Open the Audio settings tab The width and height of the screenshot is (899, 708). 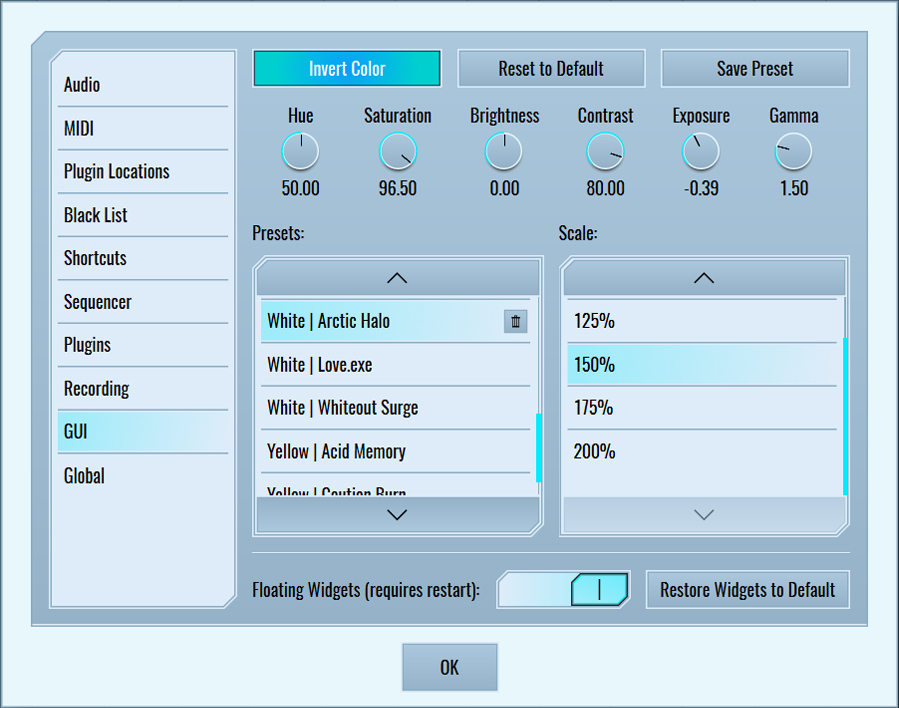143,85
